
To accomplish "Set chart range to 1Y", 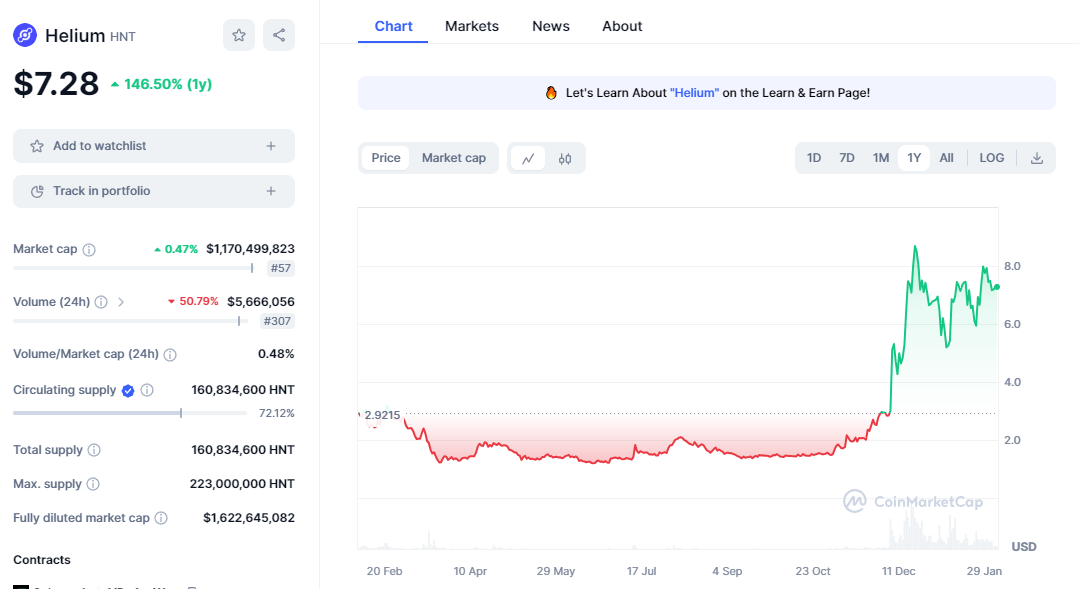I will 914,158.
